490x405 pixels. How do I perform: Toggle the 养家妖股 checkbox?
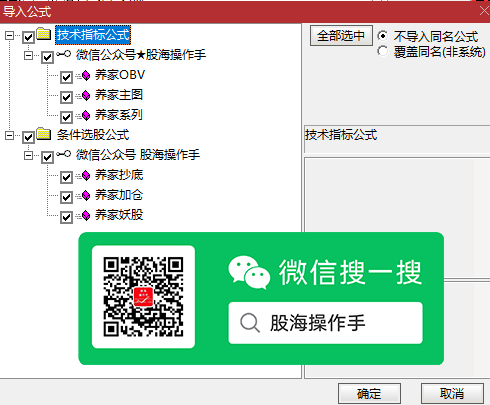click(x=66, y=217)
